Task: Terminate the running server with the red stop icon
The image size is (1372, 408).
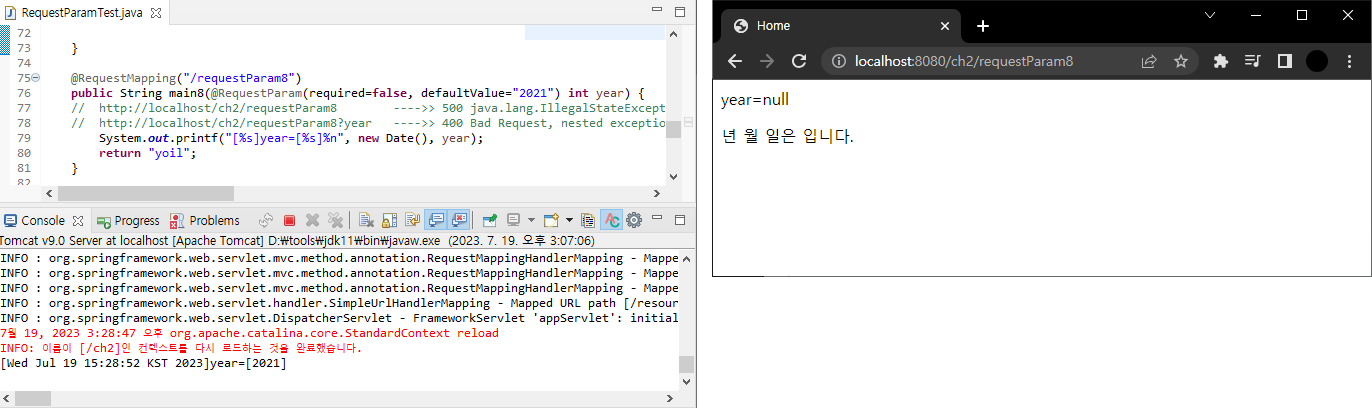Action: (x=289, y=220)
